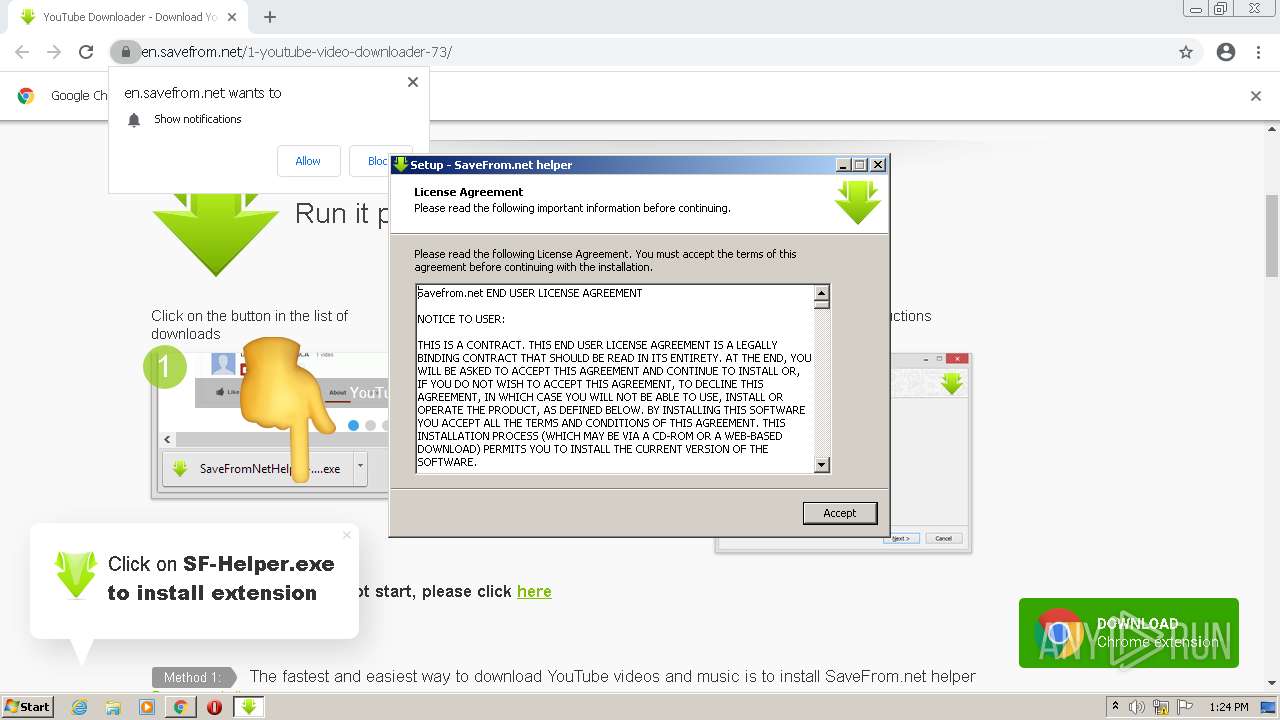Open the Chrome profile avatar menu
The height and width of the screenshot is (720, 1280).
[1226, 52]
